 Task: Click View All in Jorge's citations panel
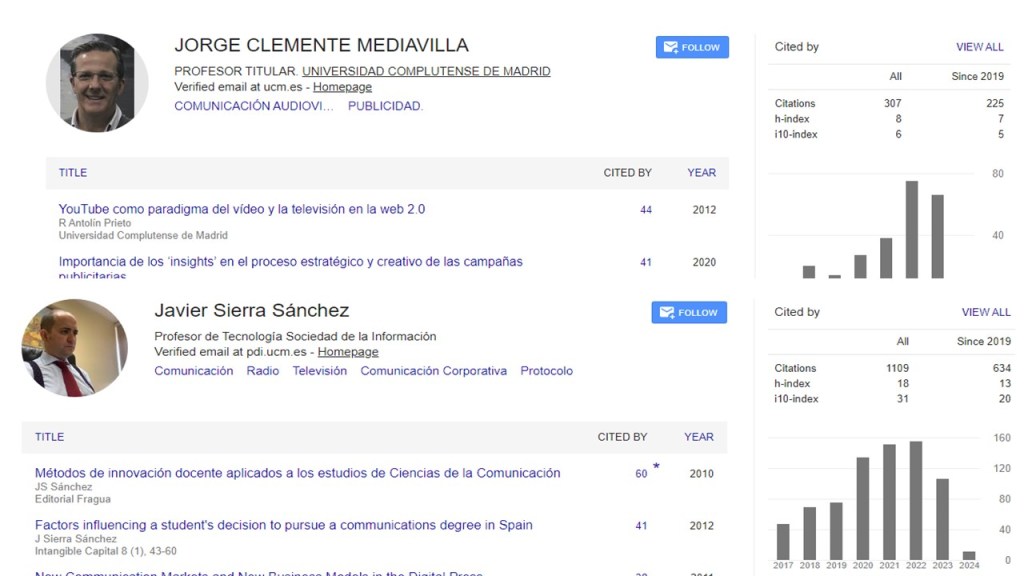click(x=979, y=47)
